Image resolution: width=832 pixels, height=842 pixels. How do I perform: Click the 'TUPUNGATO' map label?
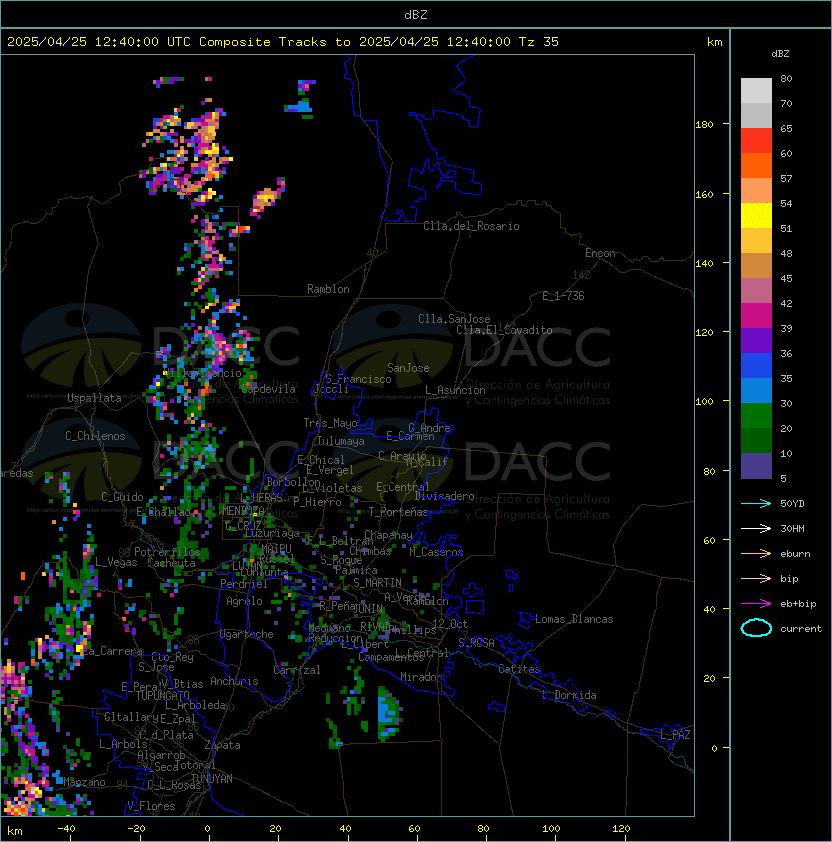(163, 695)
